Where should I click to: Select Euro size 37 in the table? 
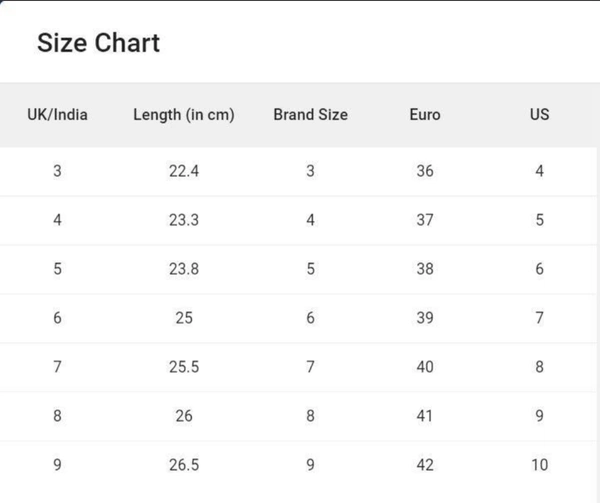(x=425, y=220)
